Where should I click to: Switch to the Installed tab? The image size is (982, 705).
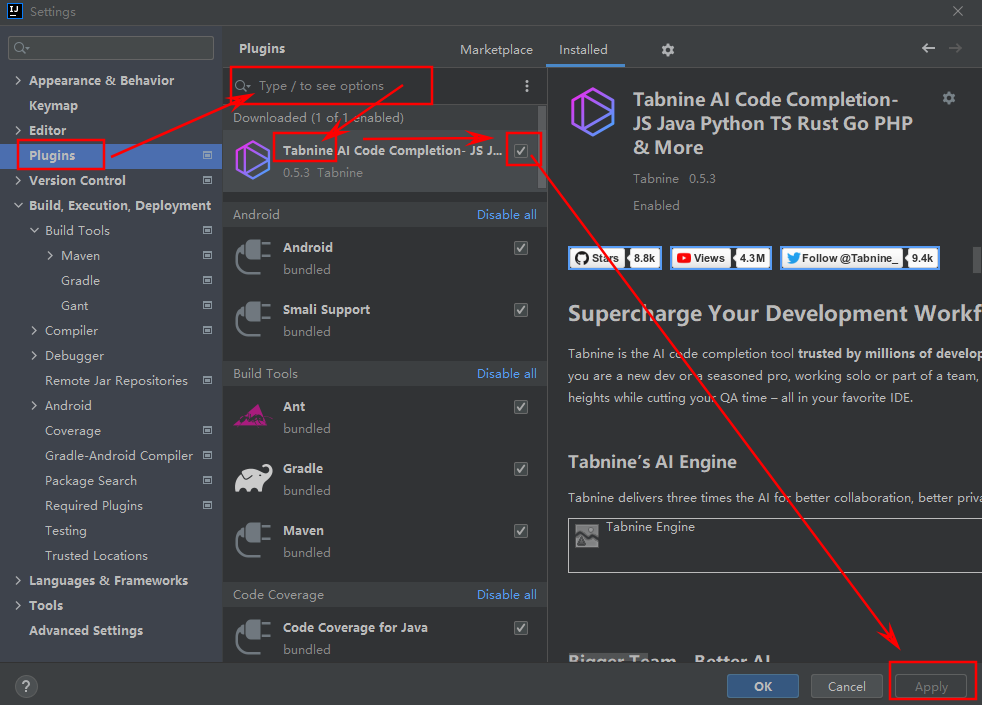pyautogui.click(x=583, y=49)
